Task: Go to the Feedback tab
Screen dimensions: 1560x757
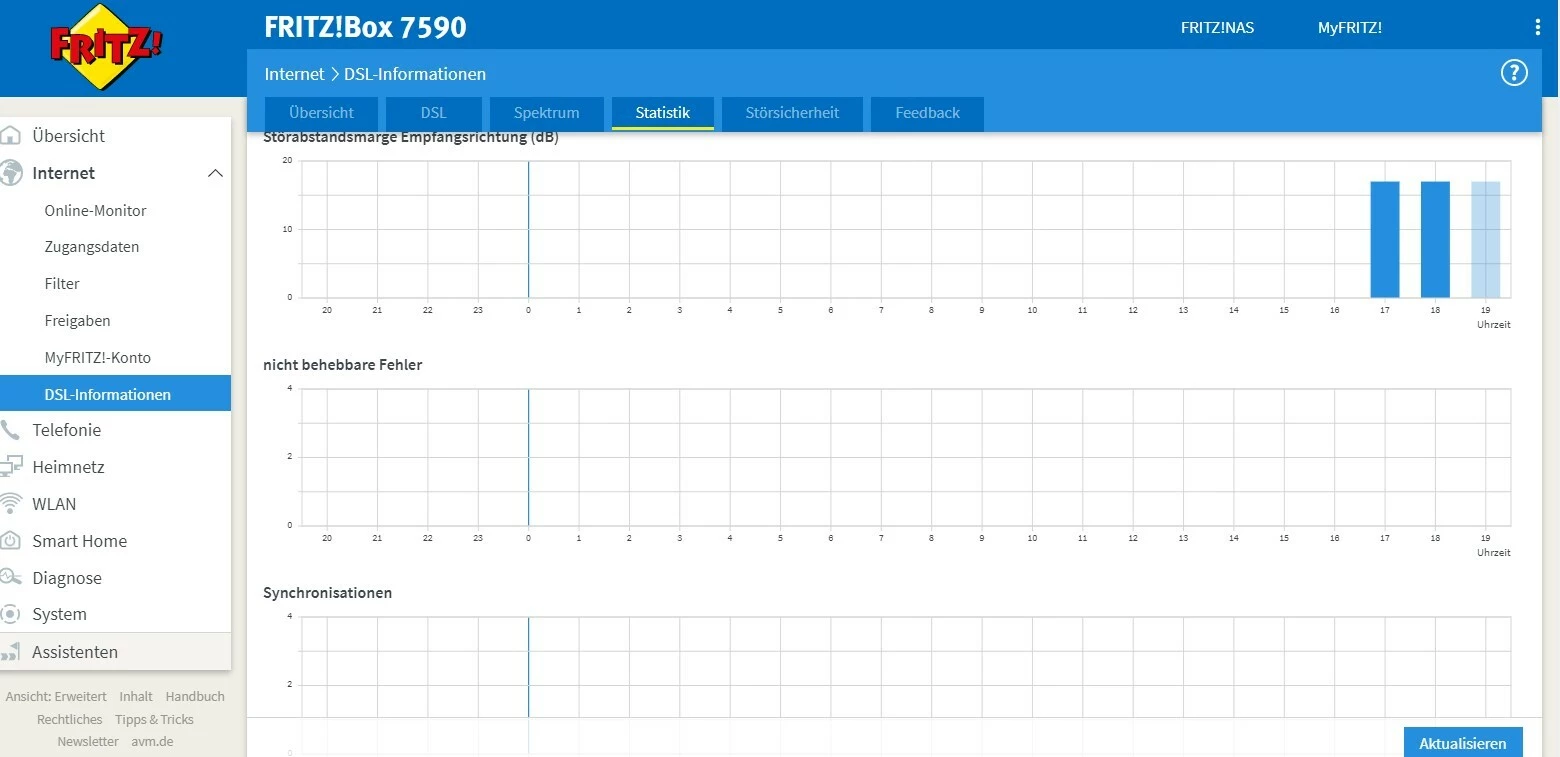Action: tap(927, 113)
